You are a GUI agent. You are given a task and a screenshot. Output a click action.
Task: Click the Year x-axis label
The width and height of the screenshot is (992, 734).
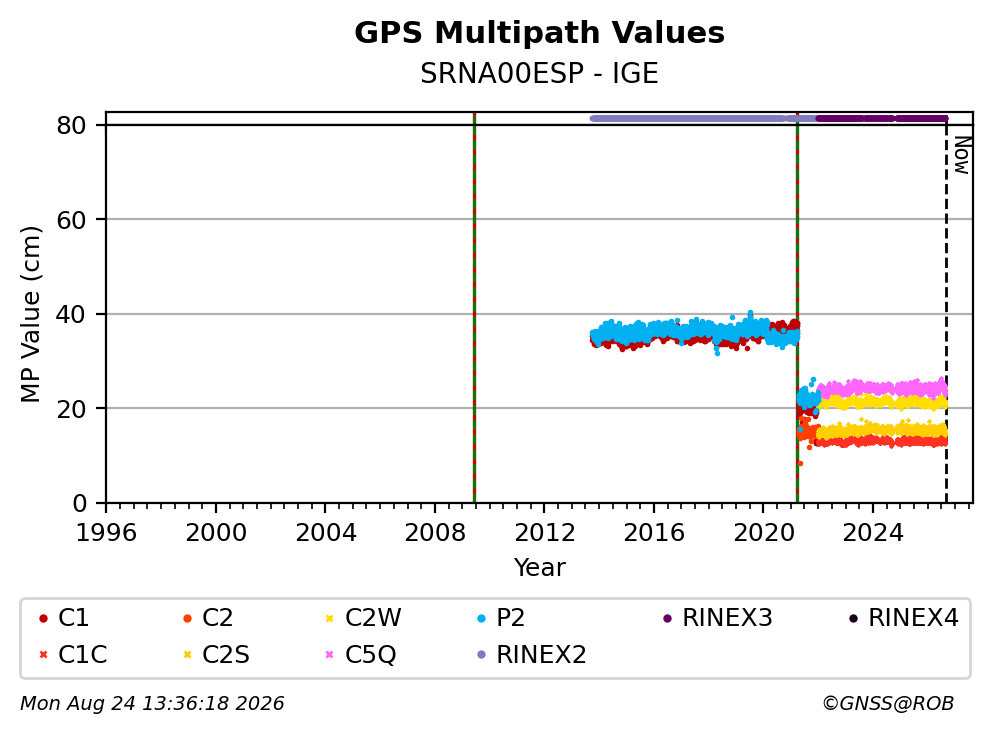[539, 567]
